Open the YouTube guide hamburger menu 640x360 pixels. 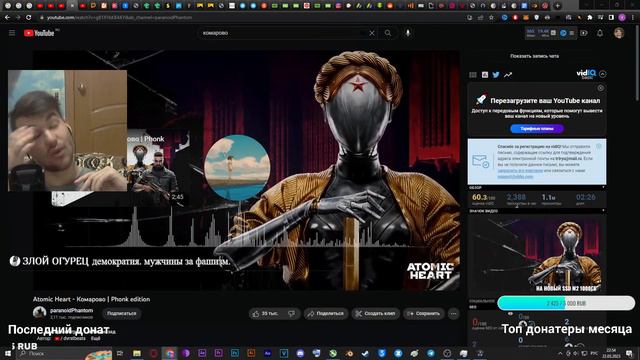12,33
